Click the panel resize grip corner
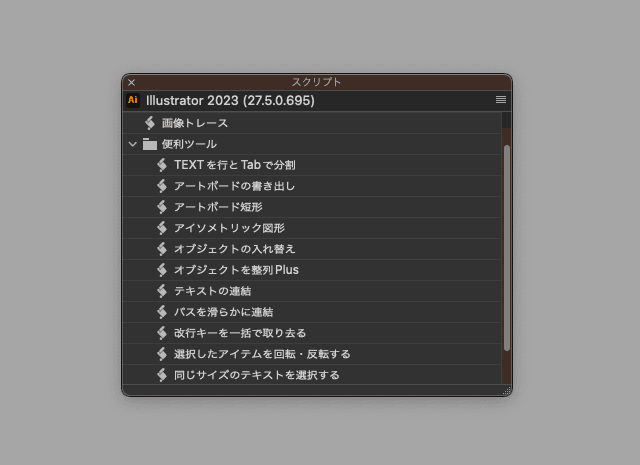Screen dimensions: 640x465 coord(507,391)
